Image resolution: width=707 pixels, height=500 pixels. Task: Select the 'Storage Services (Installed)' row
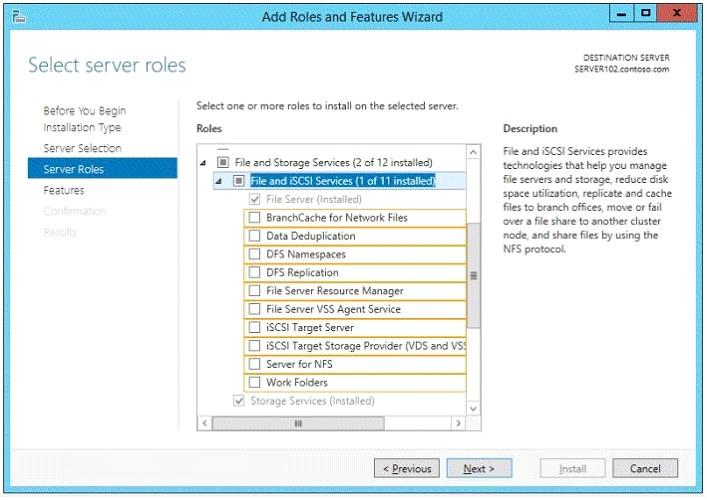[312, 401]
